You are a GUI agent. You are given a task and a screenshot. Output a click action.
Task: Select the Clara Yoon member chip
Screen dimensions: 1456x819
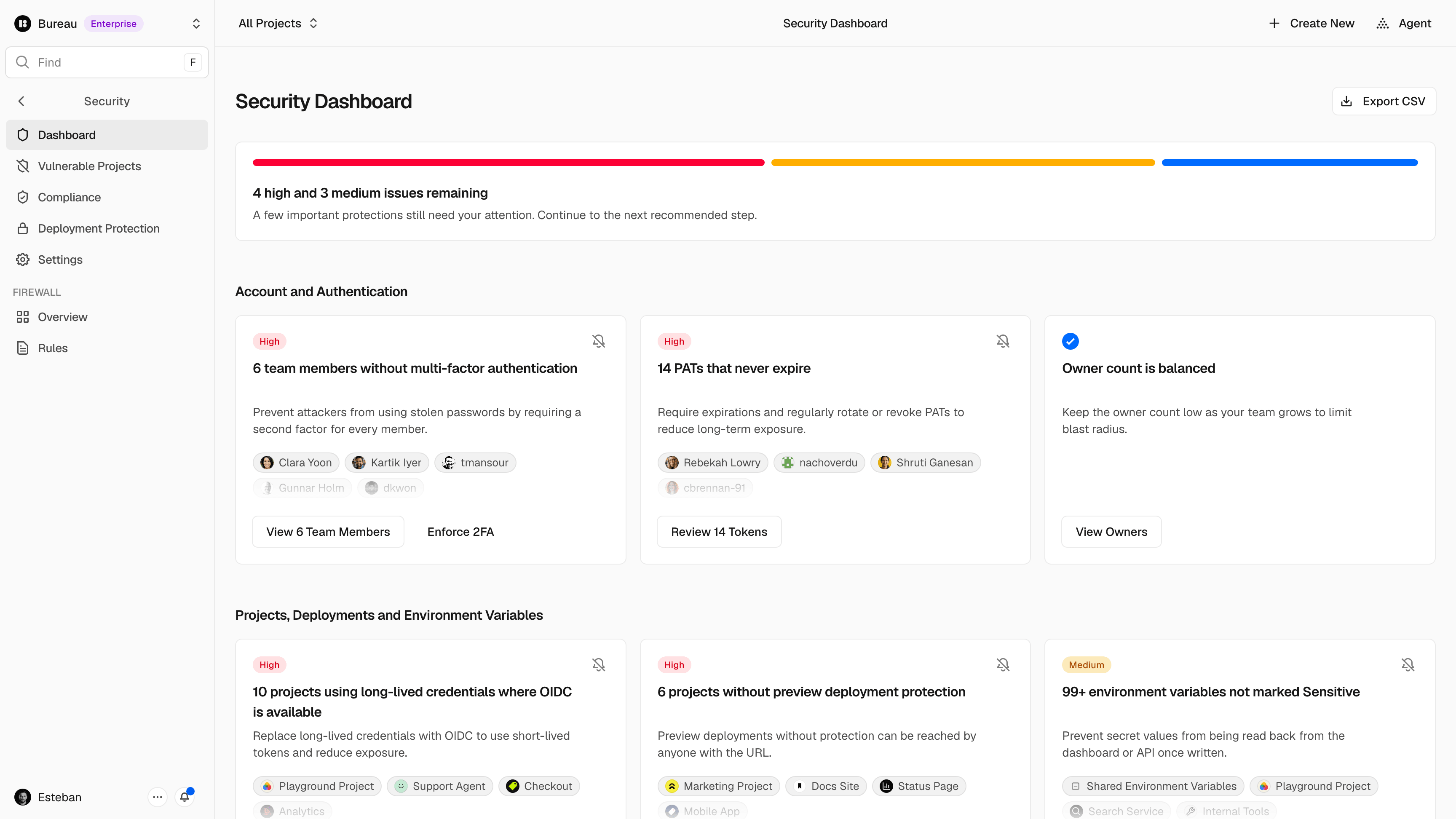click(x=296, y=462)
